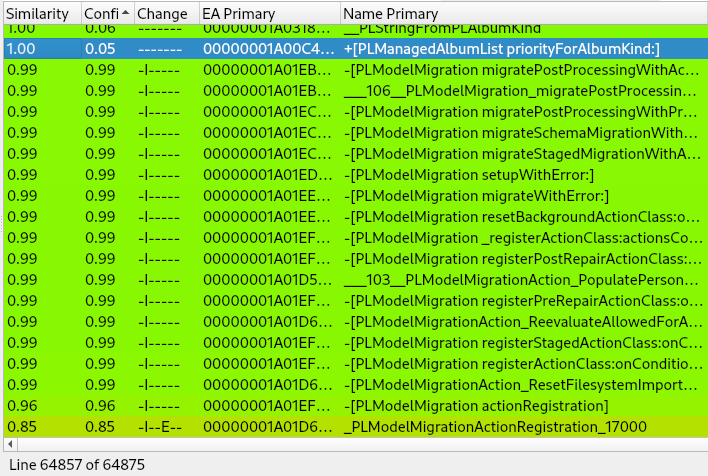
Task: Select the ___103__PLModelMigrationAction_PopulatePerson… row
Action: 356,280
